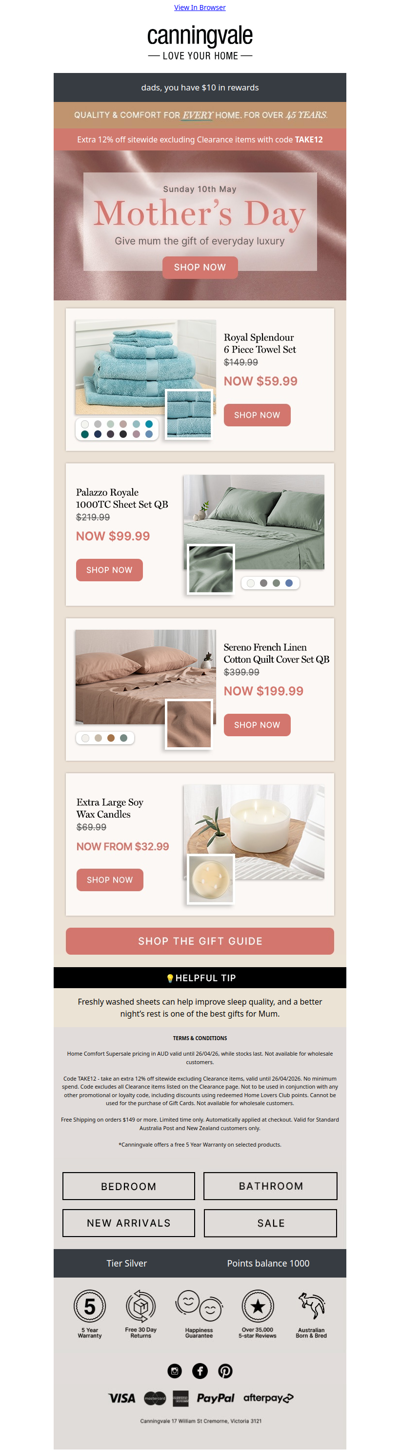Viewport: 400px width, 1455px height.
Task: Click the PayPal payment logo
Action: tap(215, 1398)
